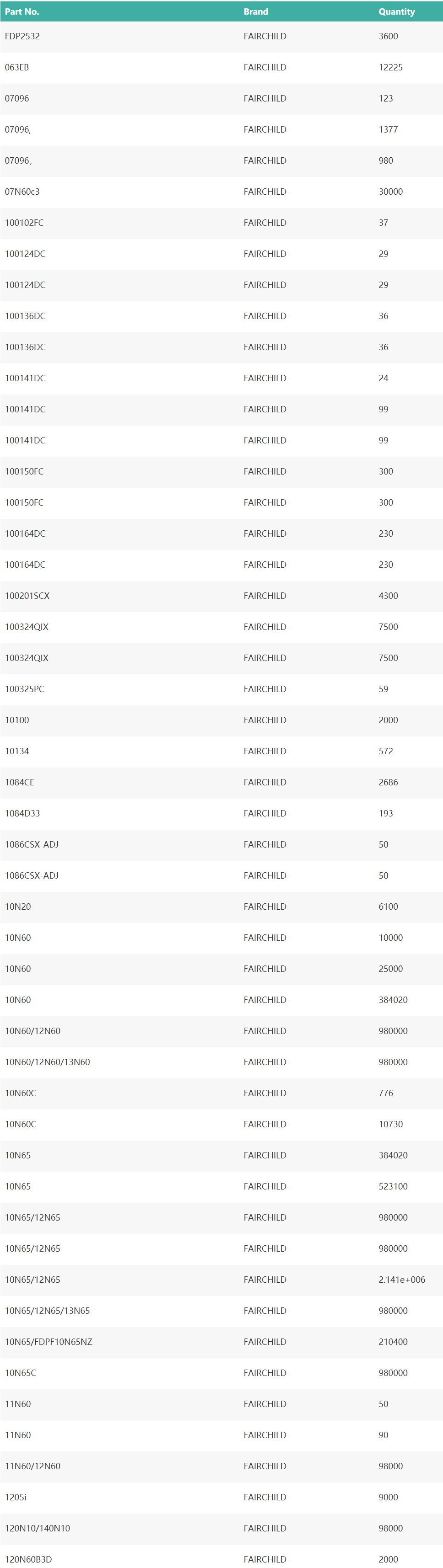Select part 100102FC
This screenshot has width=443, height=1568.
click(x=24, y=223)
